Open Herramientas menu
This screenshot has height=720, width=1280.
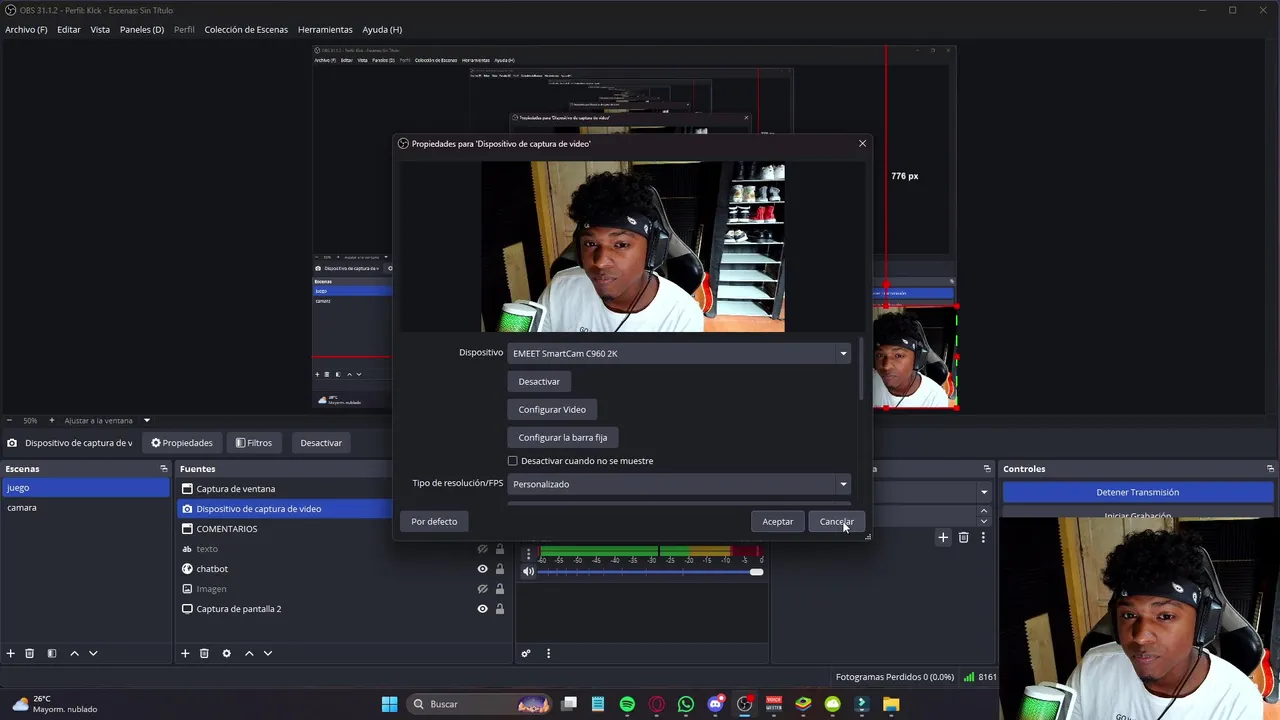point(325,29)
